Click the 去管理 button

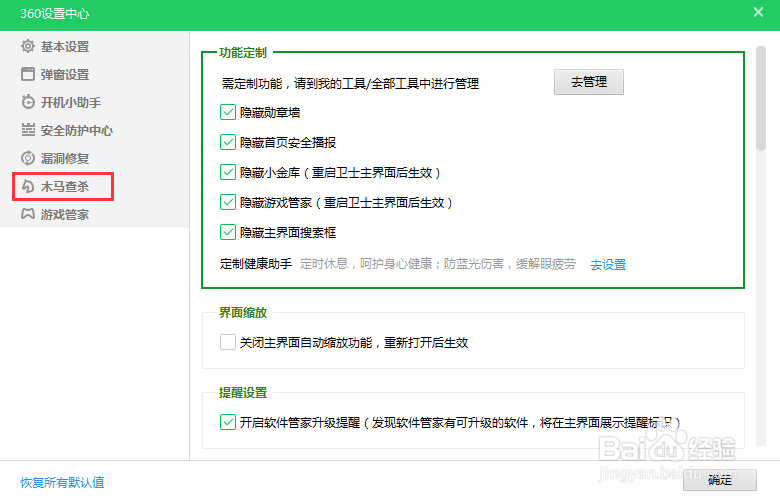pyautogui.click(x=588, y=82)
